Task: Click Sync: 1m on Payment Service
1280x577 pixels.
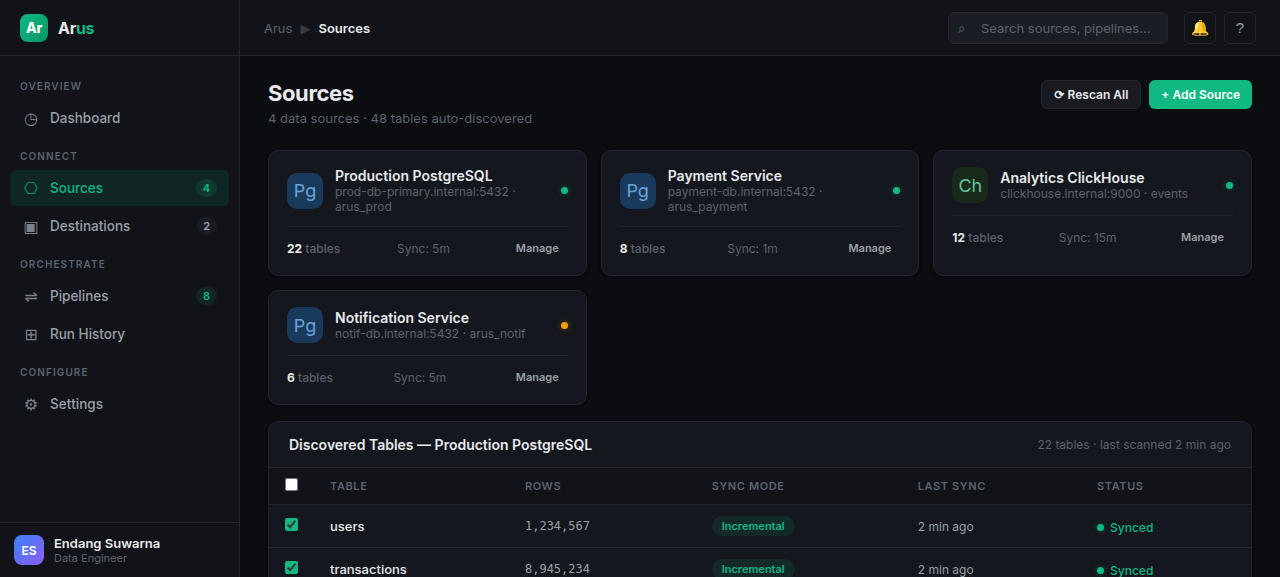Action: point(753,248)
